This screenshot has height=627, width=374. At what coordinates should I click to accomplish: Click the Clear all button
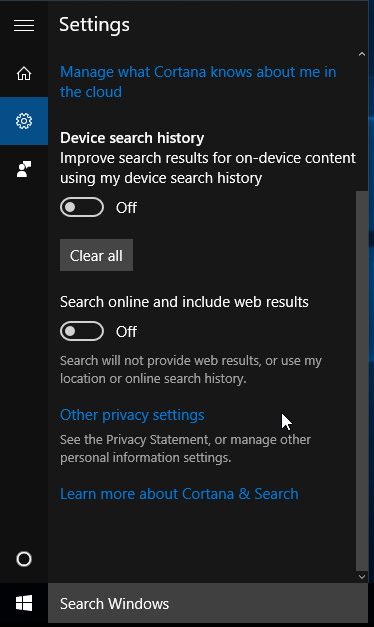[x=96, y=255]
